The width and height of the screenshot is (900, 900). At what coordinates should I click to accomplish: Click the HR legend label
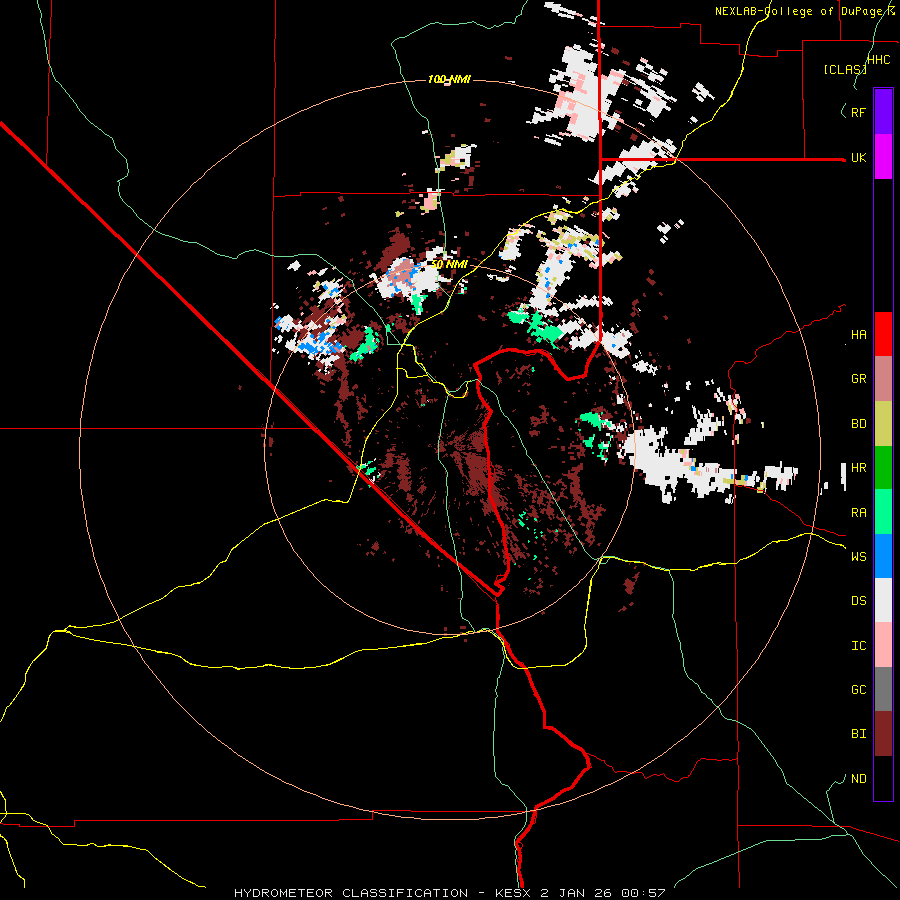click(858, 468)
